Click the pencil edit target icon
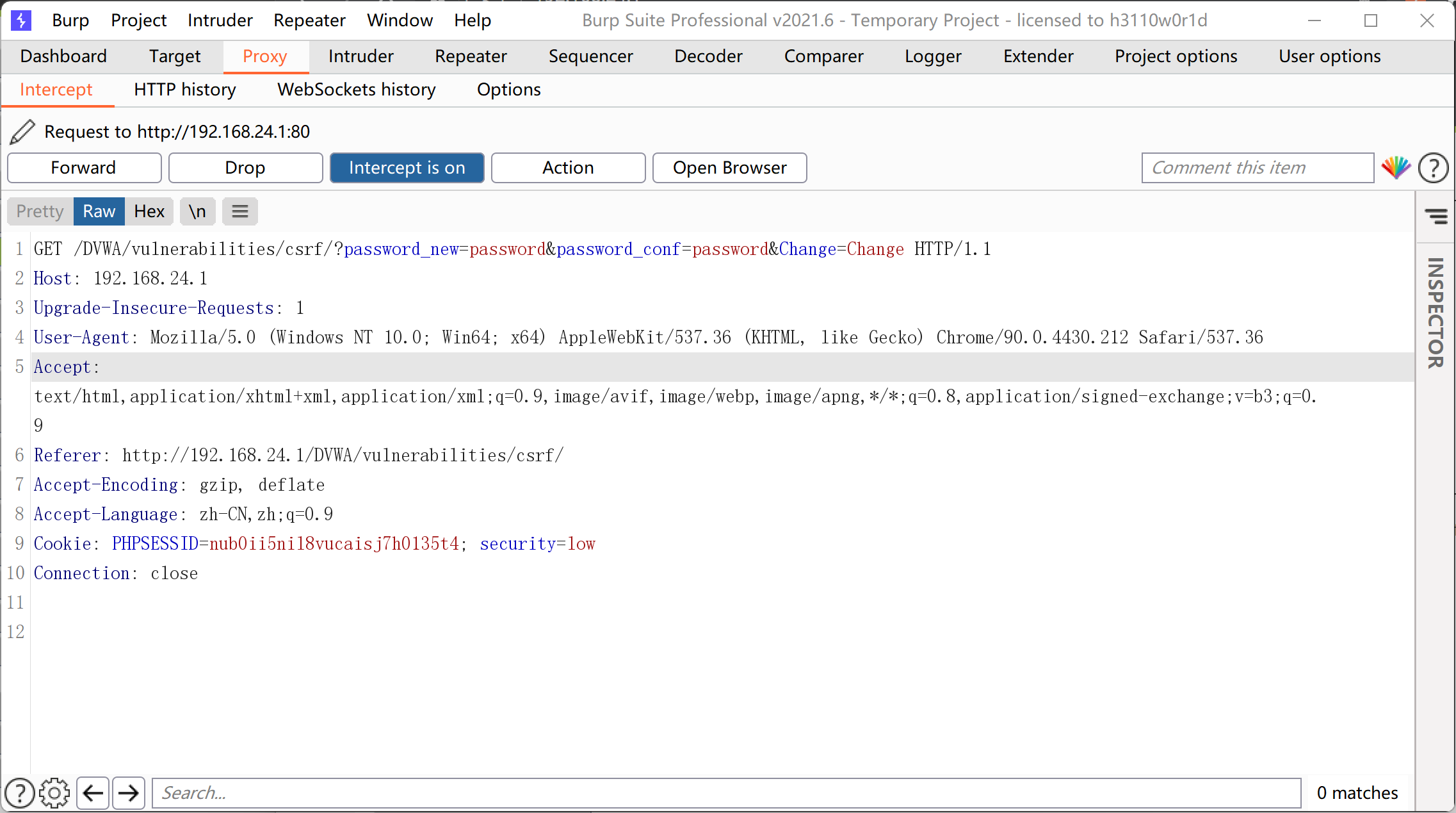Viewport: 1456px width, 813px height. pos(23,131)
